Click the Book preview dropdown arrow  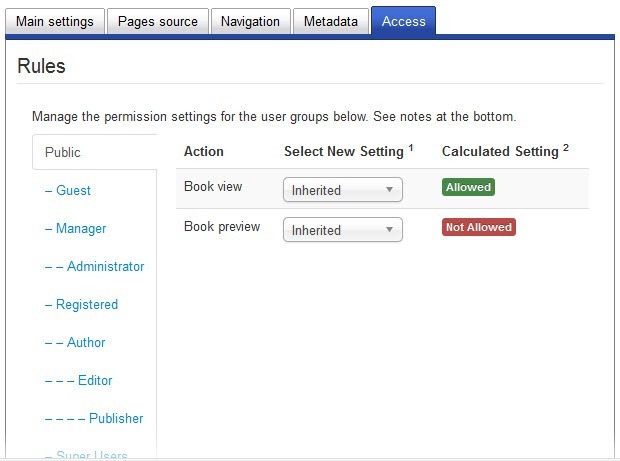(x=389, y=230)
